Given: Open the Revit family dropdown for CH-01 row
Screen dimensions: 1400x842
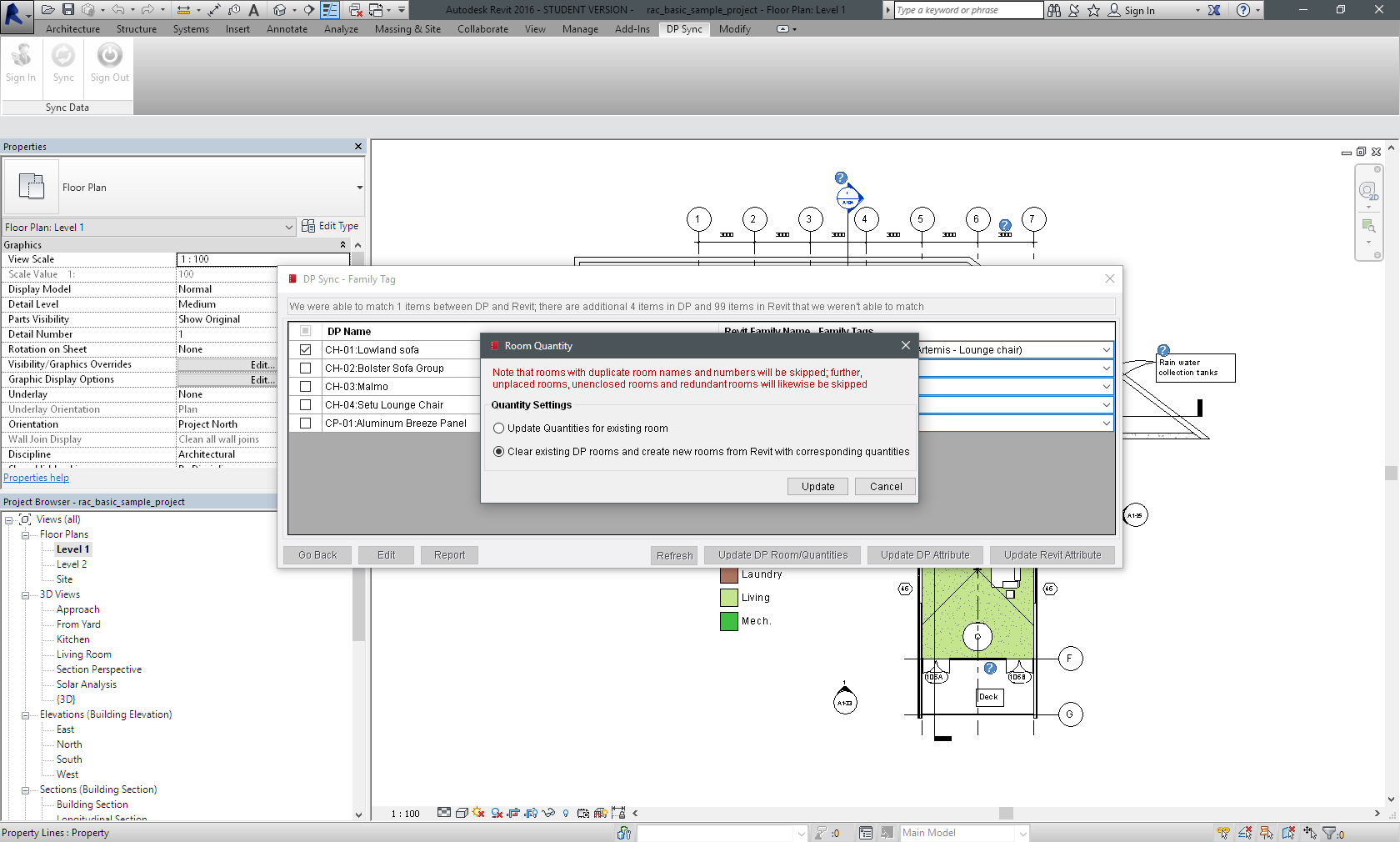Looking at the screenshot, I should coord(1106,350).
